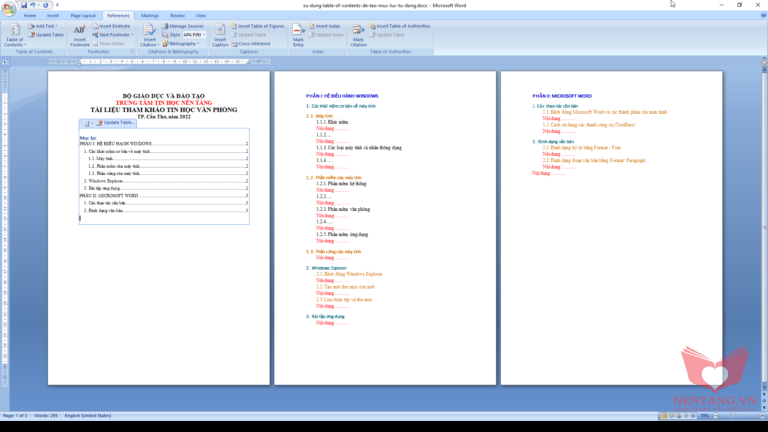Click Manage Sources in Citations group
Viewport: 768px width, 432px height.
pos(184,25)
